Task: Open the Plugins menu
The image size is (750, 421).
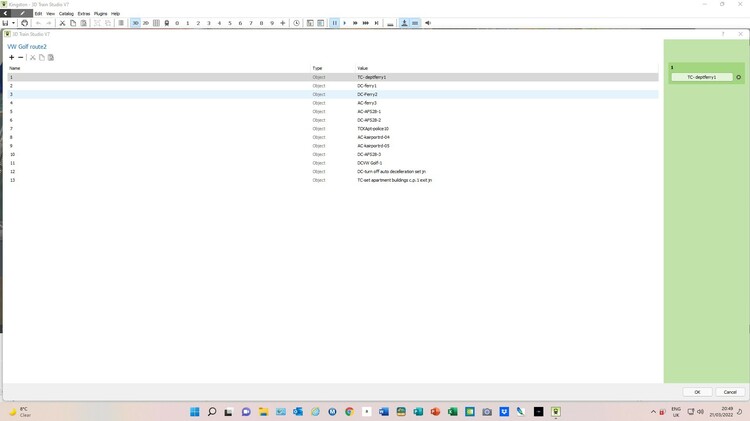Action: [x=100, y=14]
